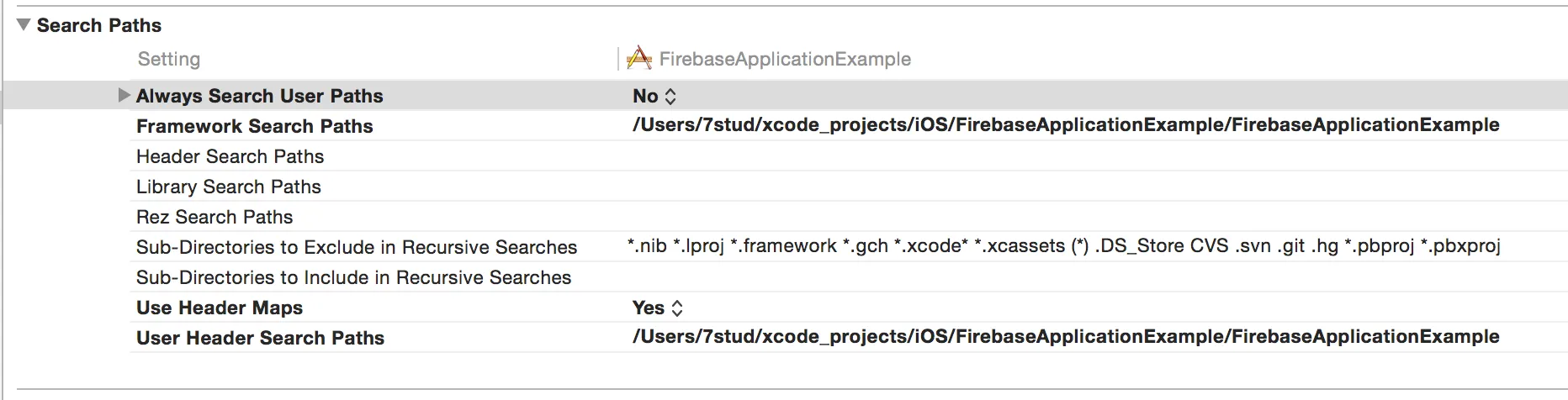1568x400 pixels.
Task: Click the Setting column header
Action: (169, 59)
